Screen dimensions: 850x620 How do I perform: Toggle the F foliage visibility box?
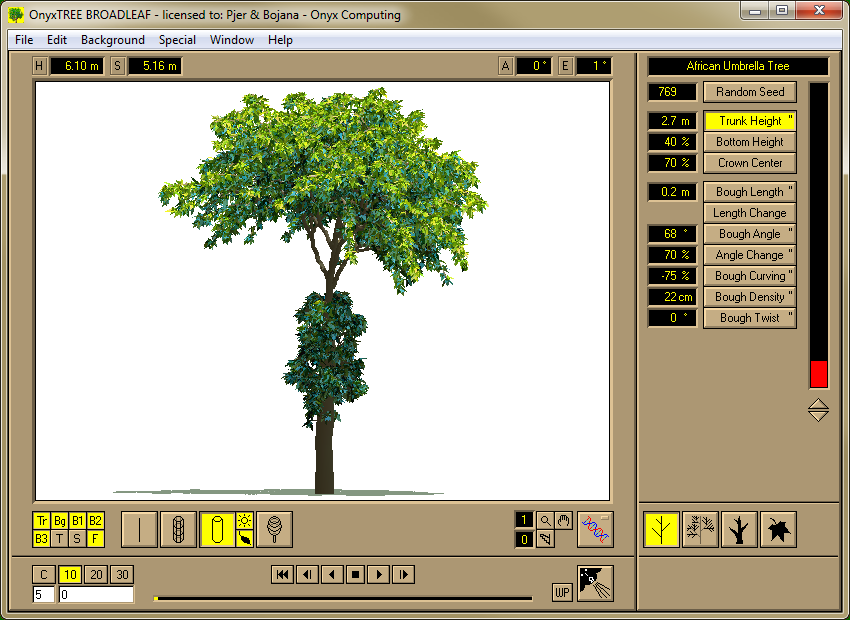tap(95, 539)
